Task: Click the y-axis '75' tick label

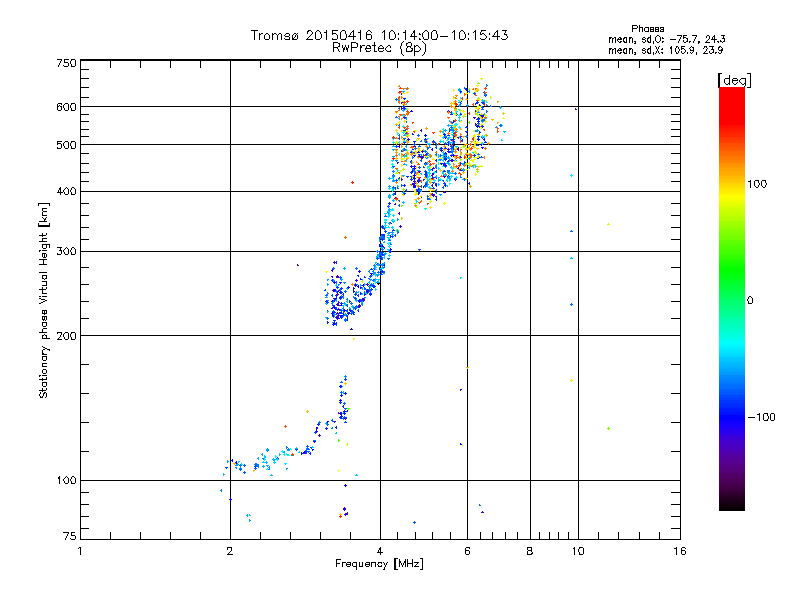Action: (x=70, y=536)
